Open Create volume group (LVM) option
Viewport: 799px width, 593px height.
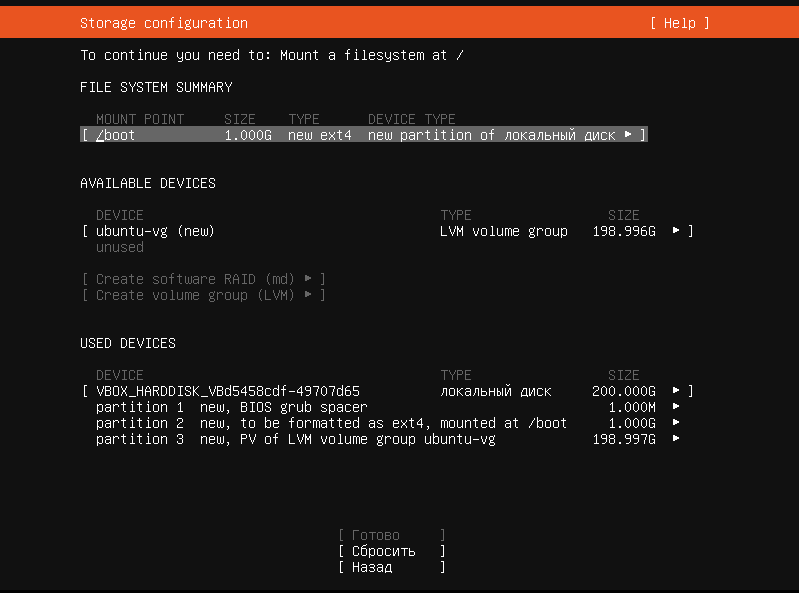coord(204,295)
